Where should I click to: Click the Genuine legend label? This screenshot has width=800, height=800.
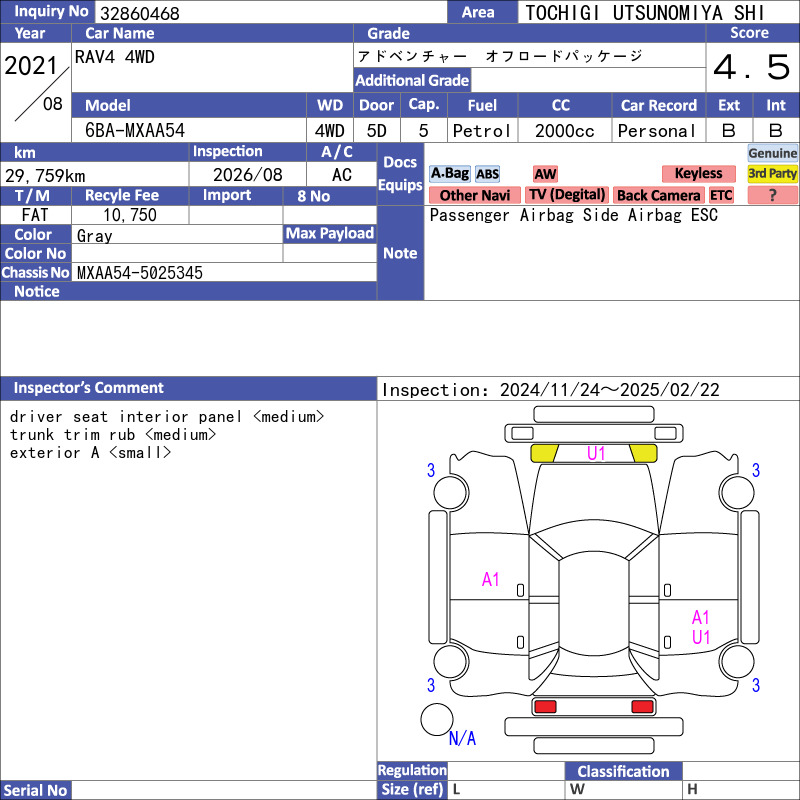pos(772,153)
